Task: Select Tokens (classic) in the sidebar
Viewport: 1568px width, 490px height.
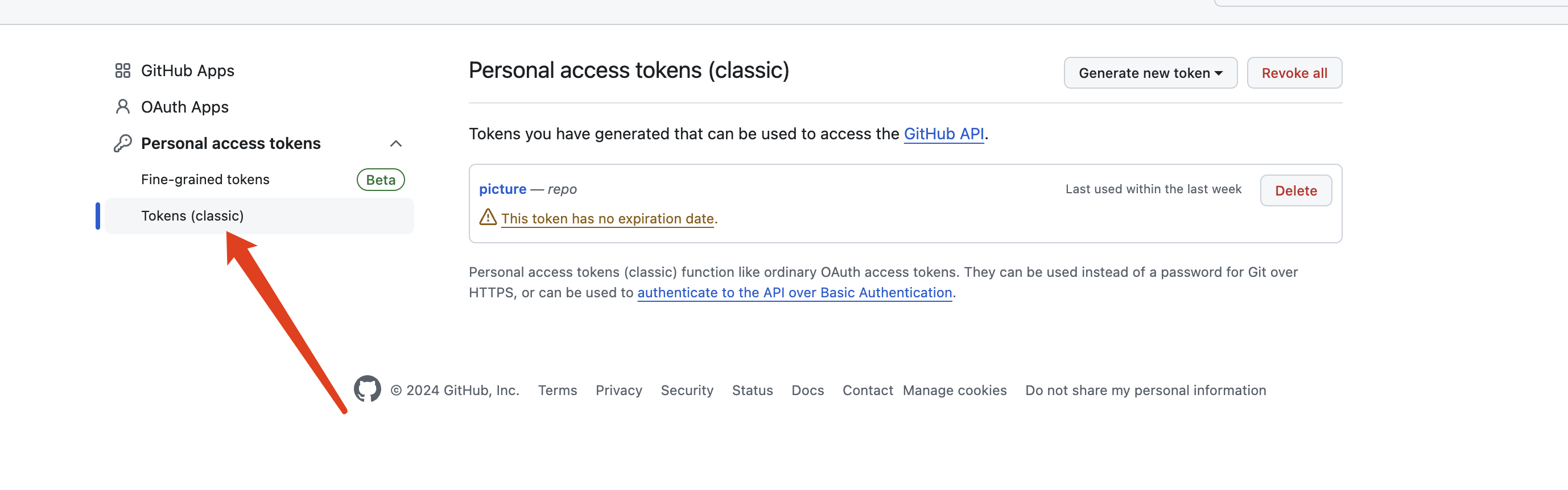Action: pyautogui.click(x=259, y=216)
